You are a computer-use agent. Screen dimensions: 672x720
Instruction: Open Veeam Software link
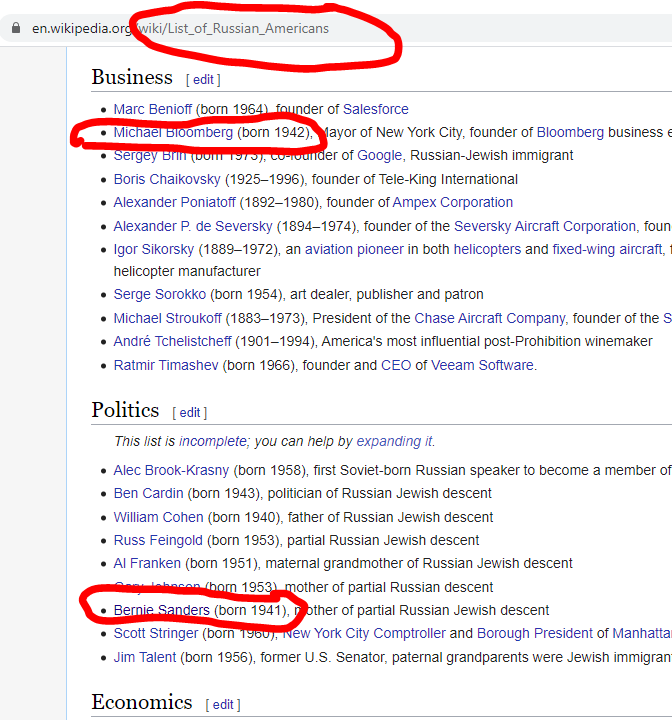pos(482,365)
